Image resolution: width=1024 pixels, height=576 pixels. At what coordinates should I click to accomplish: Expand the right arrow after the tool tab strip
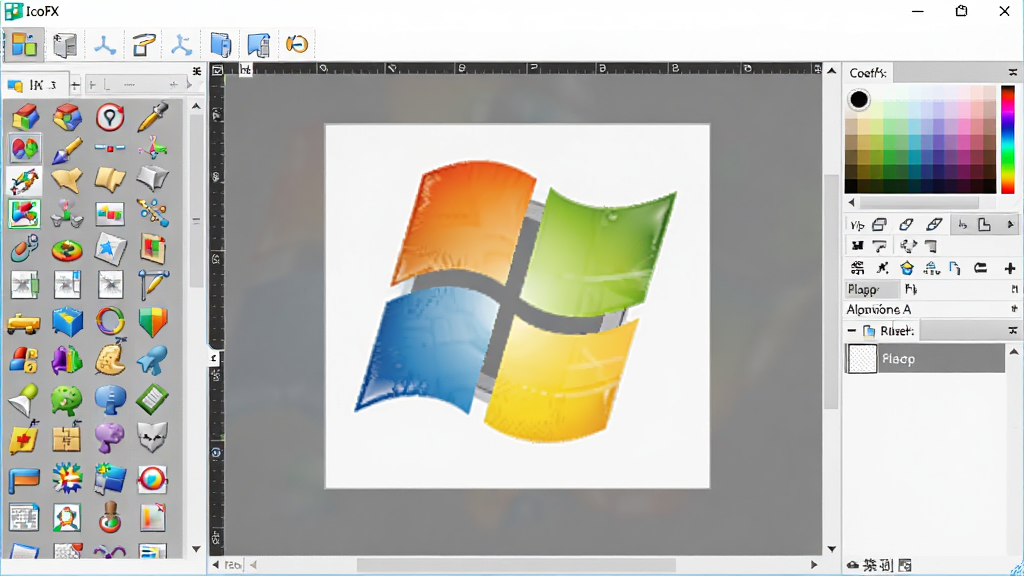189,84
